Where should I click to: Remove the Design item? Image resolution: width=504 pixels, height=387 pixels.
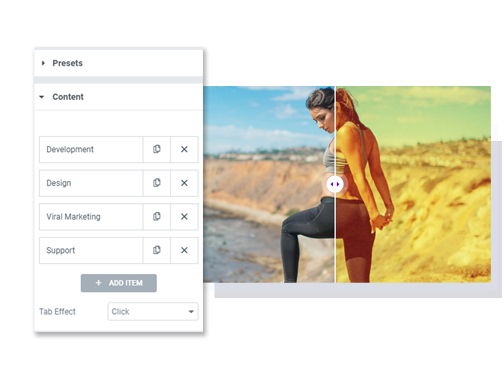point(184,183)
